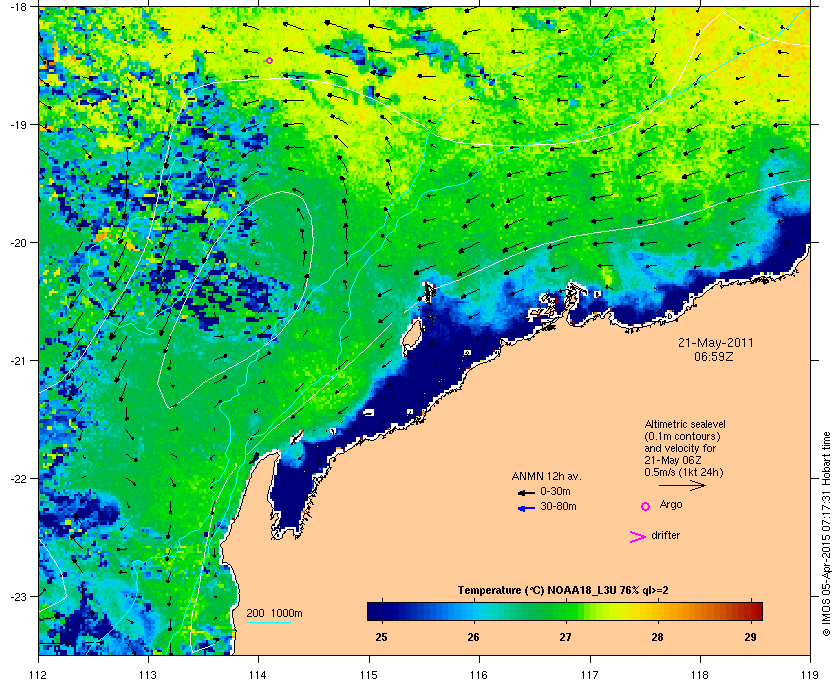The height and width of the screenshot is (680, 840).
Task: Click the 0.5m/s velocity scale arrow
Action: coord(682,486)
